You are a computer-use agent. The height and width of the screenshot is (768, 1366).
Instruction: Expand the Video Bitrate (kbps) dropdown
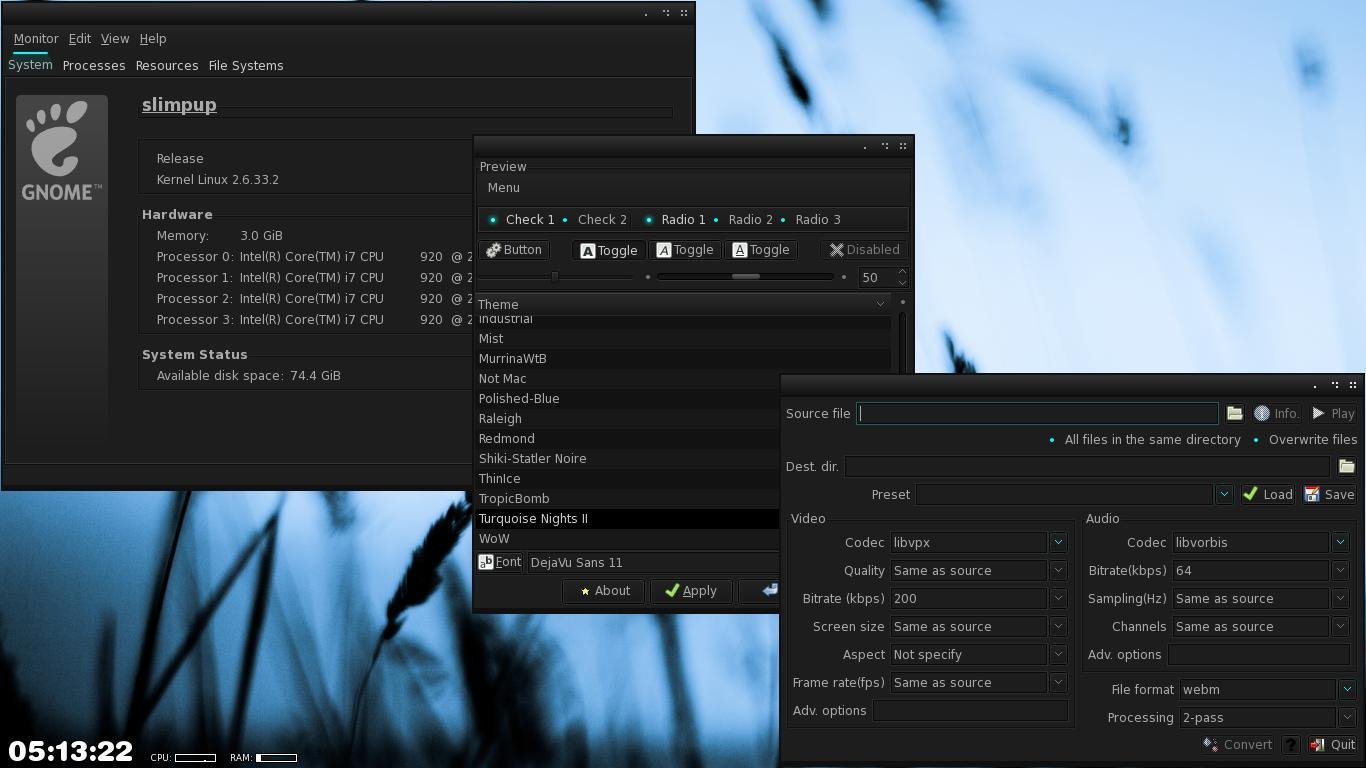click(1058, 598)
